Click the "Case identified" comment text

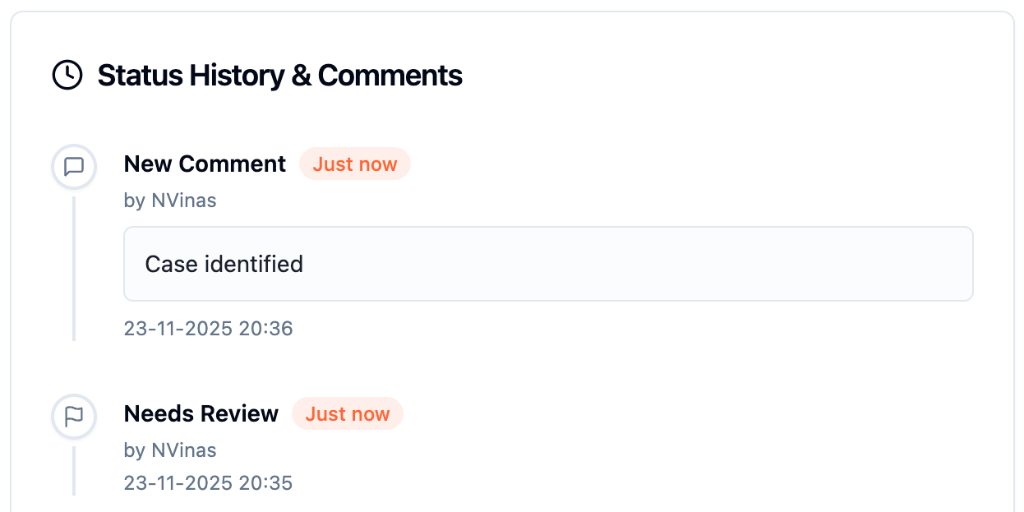pos(224,264)
